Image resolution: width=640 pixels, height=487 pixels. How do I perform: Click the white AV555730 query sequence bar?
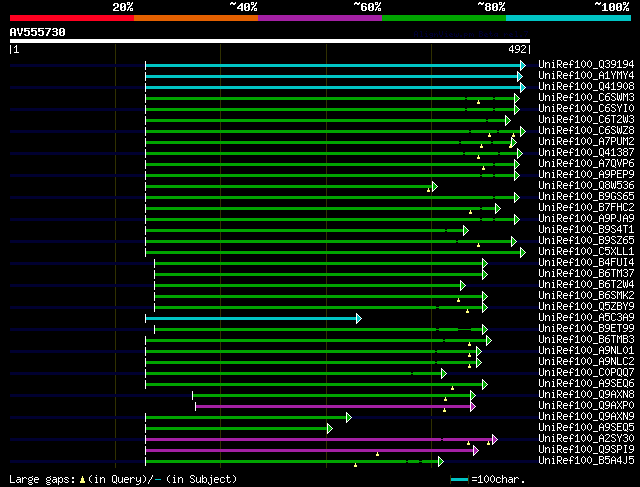pyautogui.click(x=270, y=41)
